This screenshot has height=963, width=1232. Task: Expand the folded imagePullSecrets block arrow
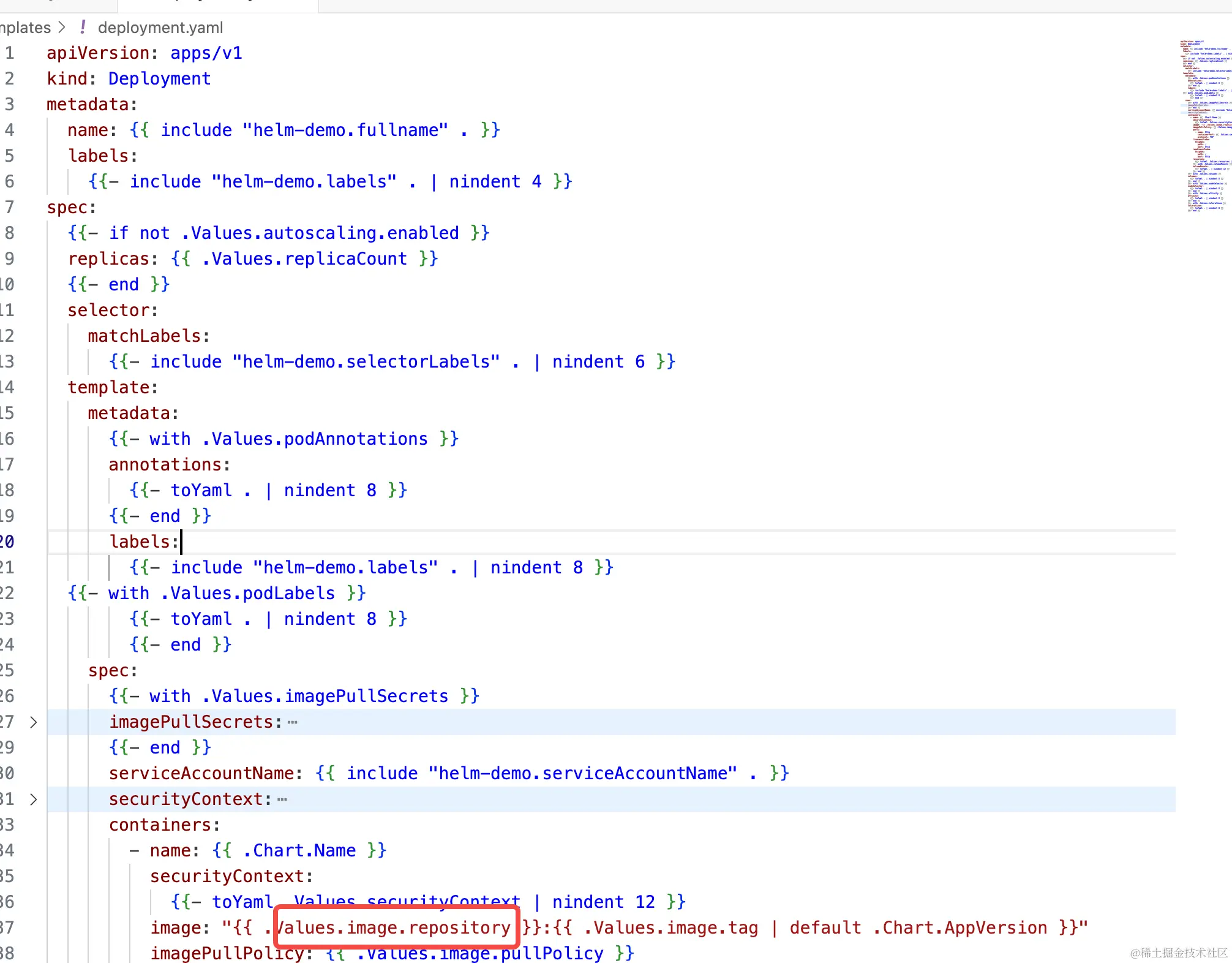click(34, 722)
